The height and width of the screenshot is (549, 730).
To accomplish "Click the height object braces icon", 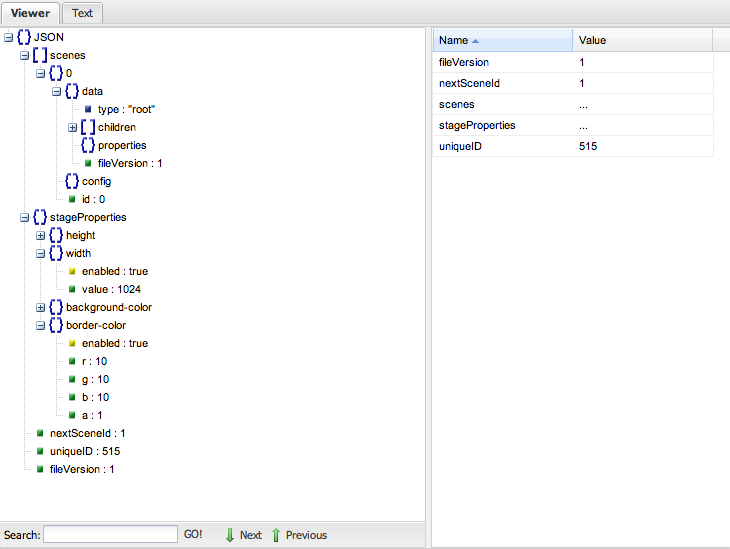I will tap(56, 235).
